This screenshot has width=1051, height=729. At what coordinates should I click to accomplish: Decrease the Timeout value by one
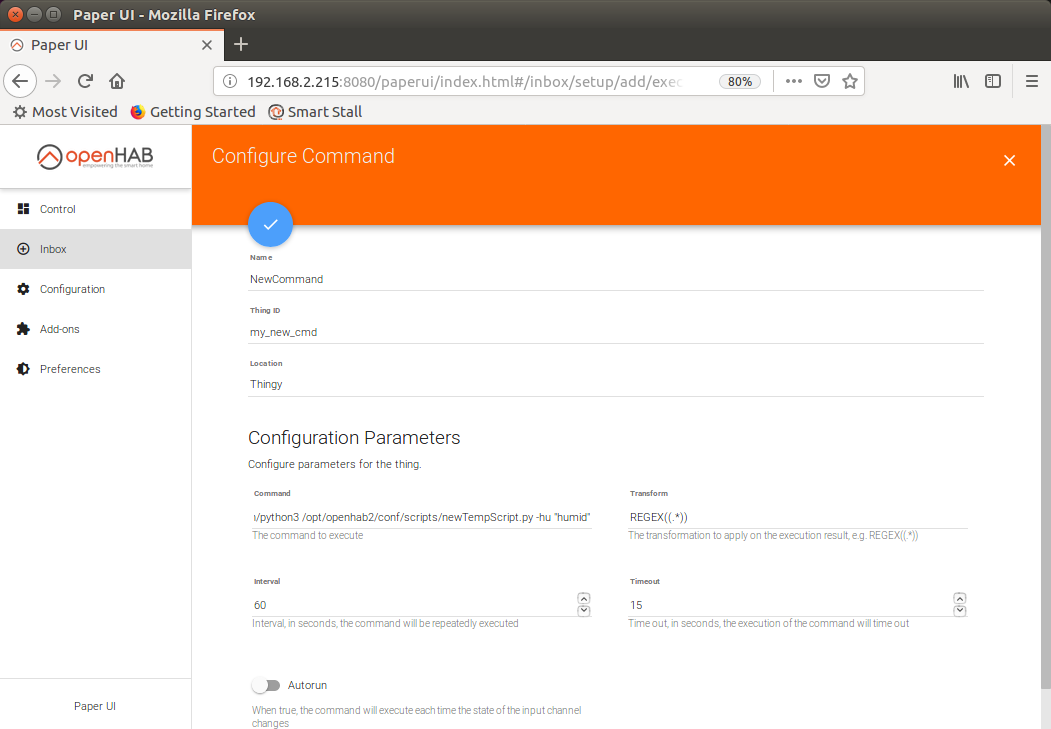[960, 610]
